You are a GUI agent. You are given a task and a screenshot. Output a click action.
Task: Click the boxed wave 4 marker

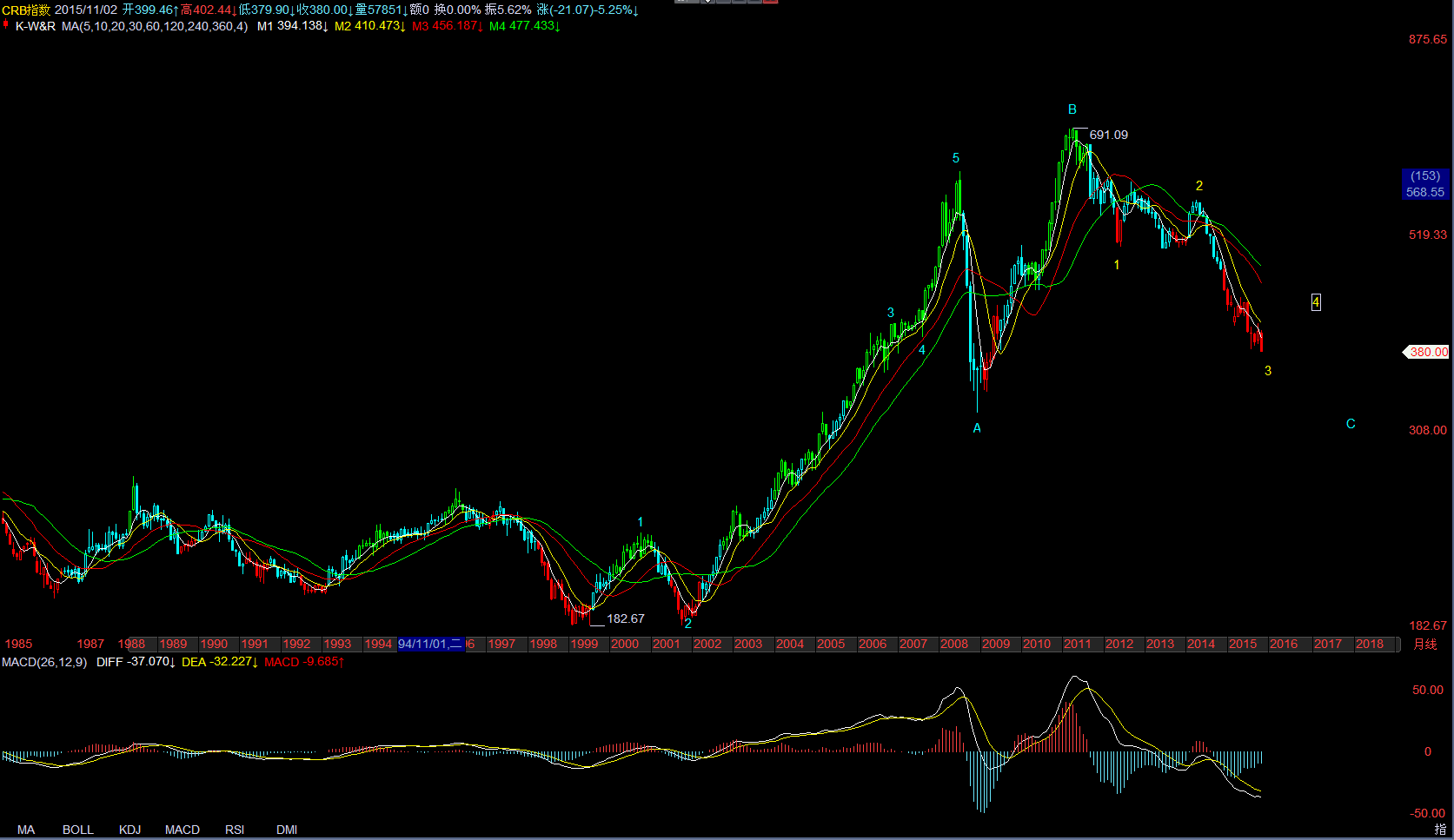click(1316, 302)
